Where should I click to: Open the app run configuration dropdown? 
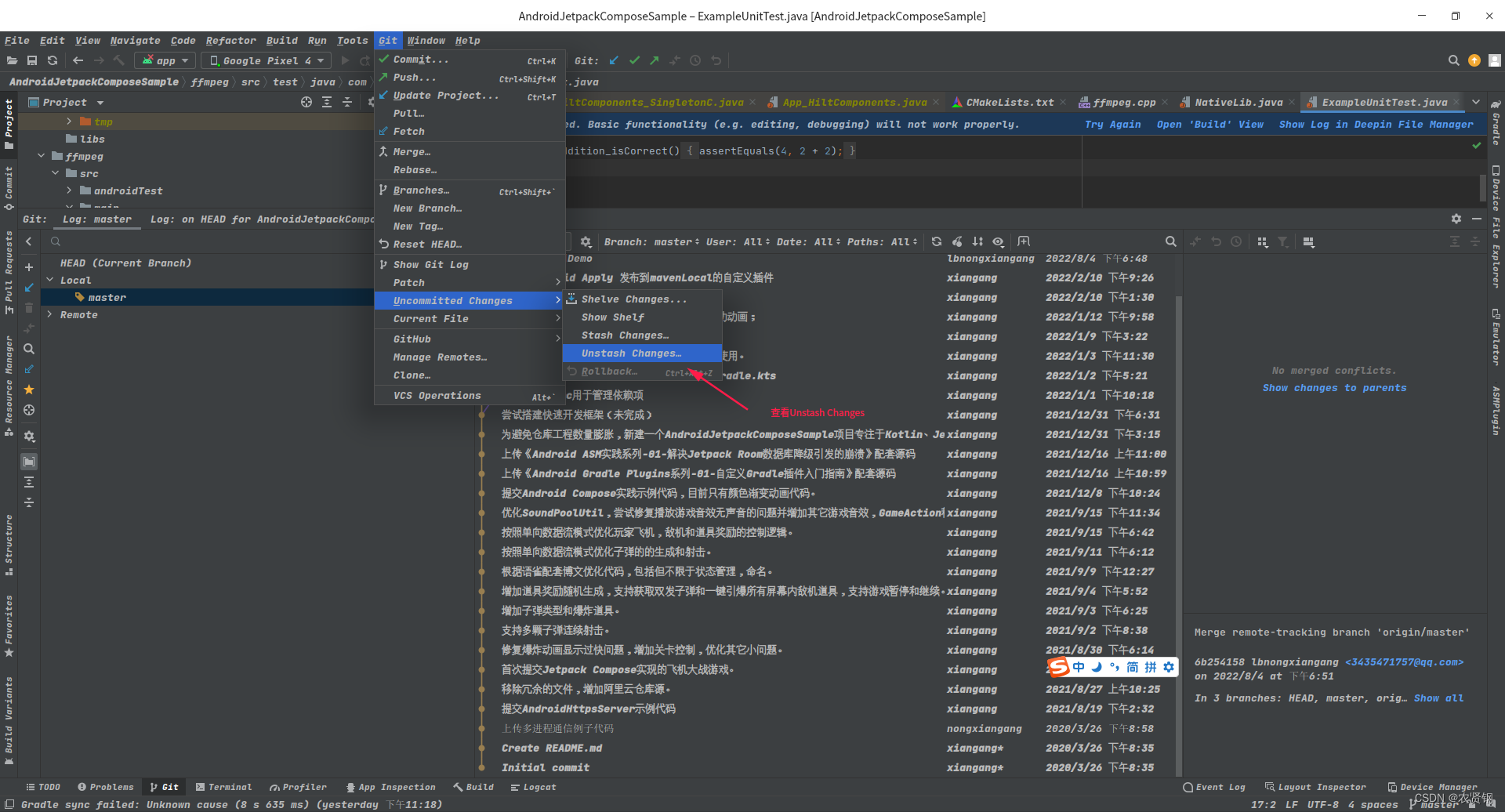[165, 60]
